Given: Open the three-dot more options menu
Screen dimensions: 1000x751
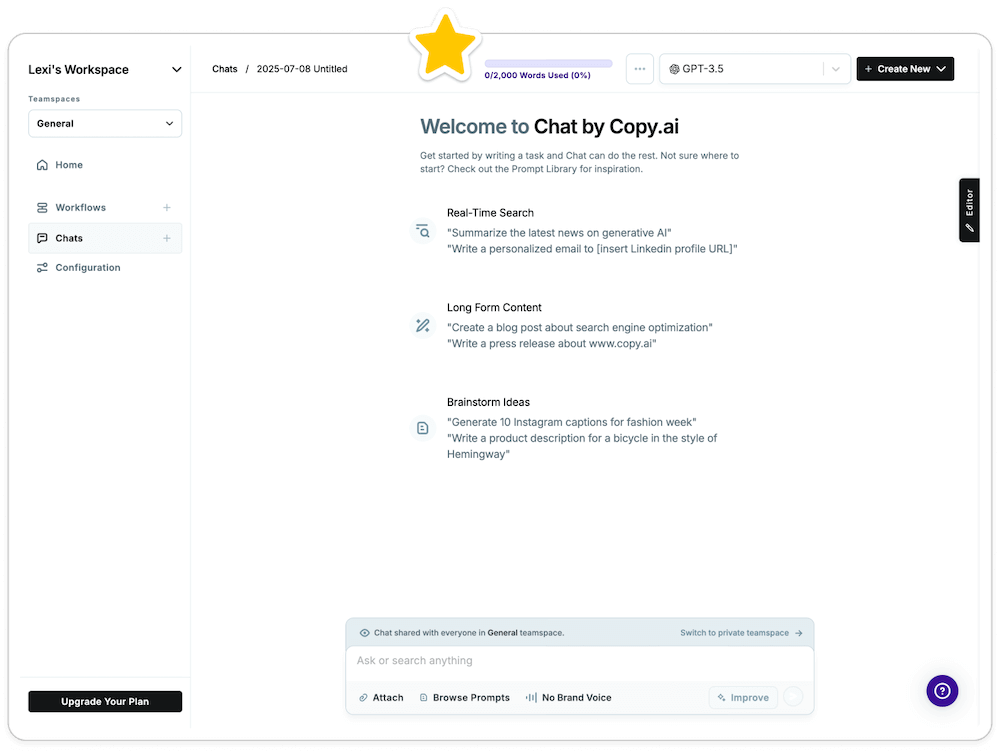Looking at the screenshot, I should [640, 69].
